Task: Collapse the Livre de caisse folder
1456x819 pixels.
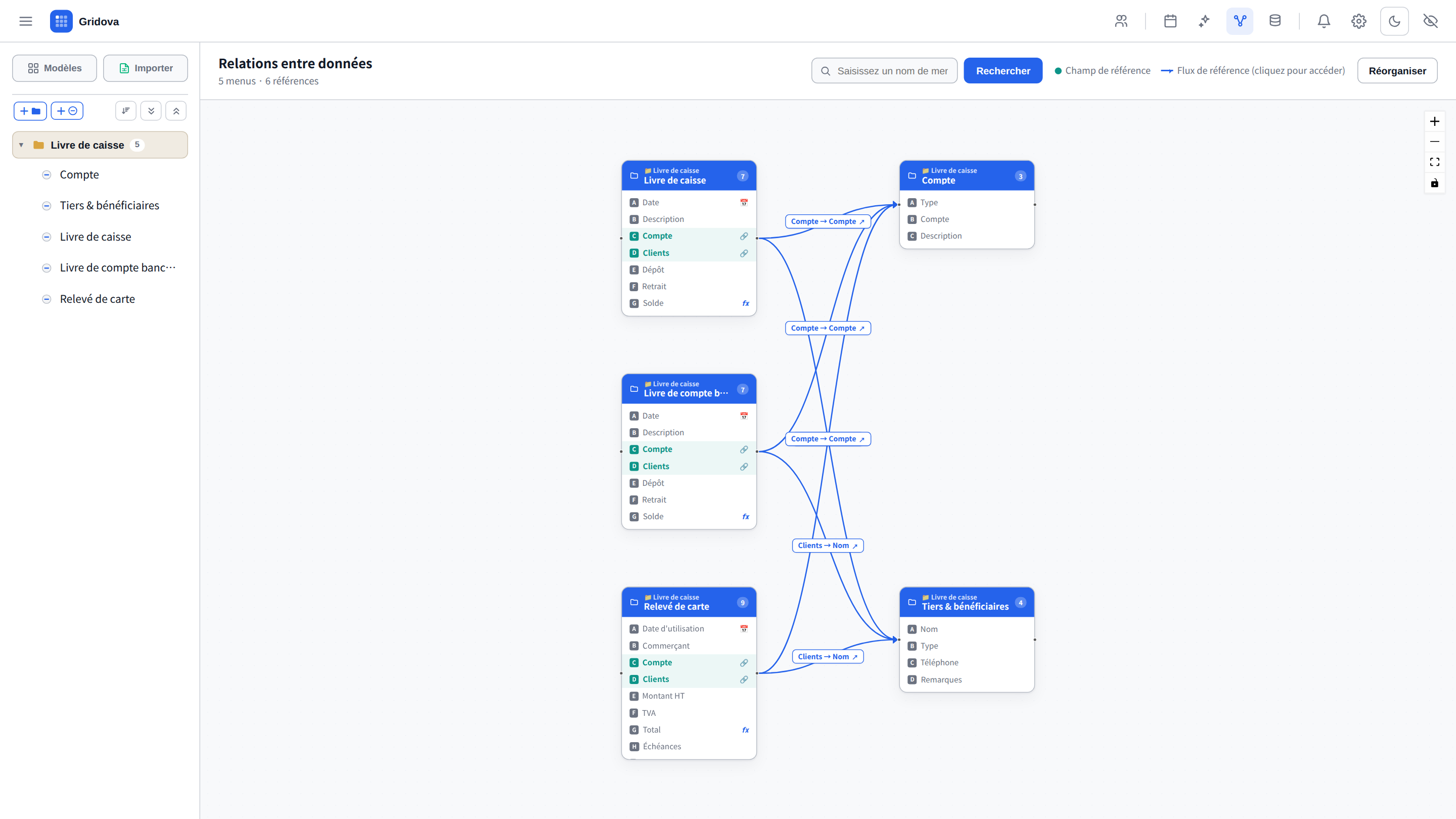Action: click(x=21, y=145)
